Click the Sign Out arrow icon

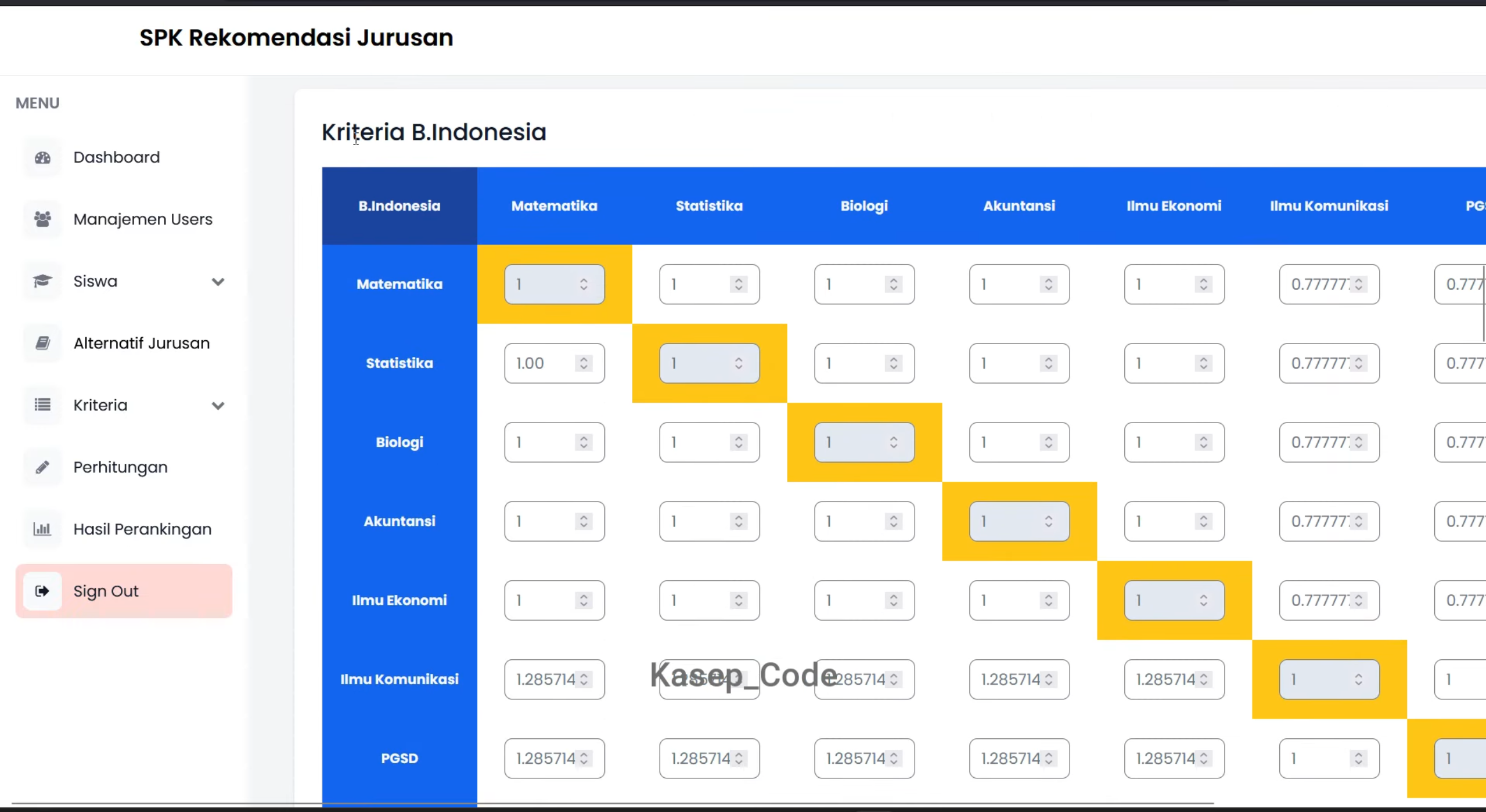pos(42,591)
